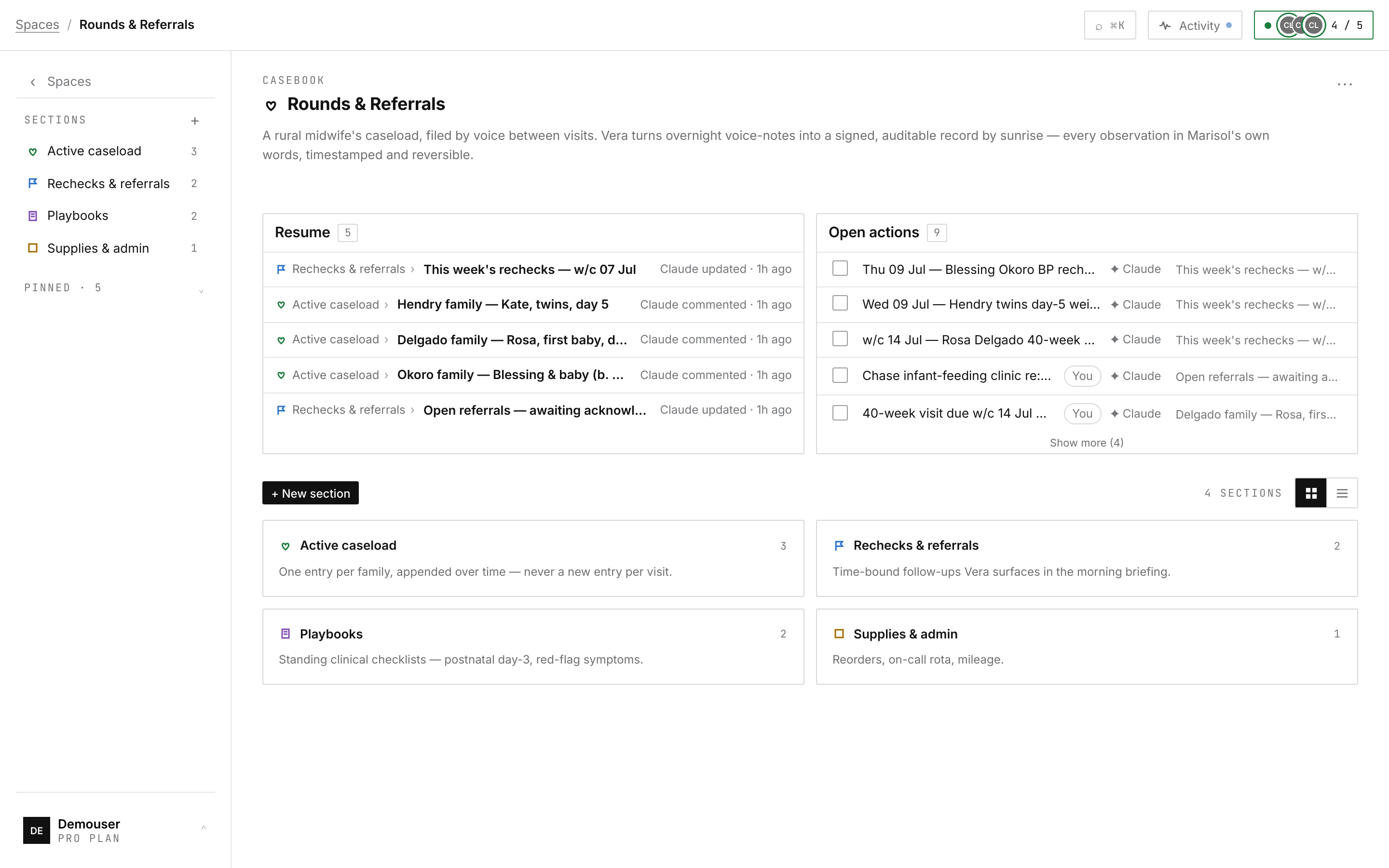Click heart icon in Hendry family resume row
The height and width of the screenshot is (868, 1389).
(281, 305)
